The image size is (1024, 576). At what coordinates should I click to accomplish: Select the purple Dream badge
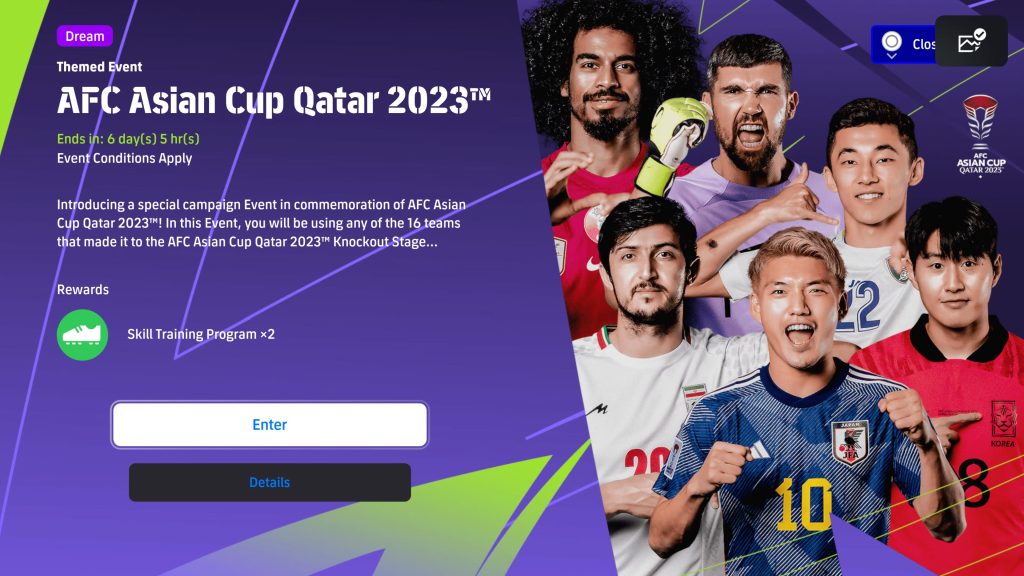[85, 36]
